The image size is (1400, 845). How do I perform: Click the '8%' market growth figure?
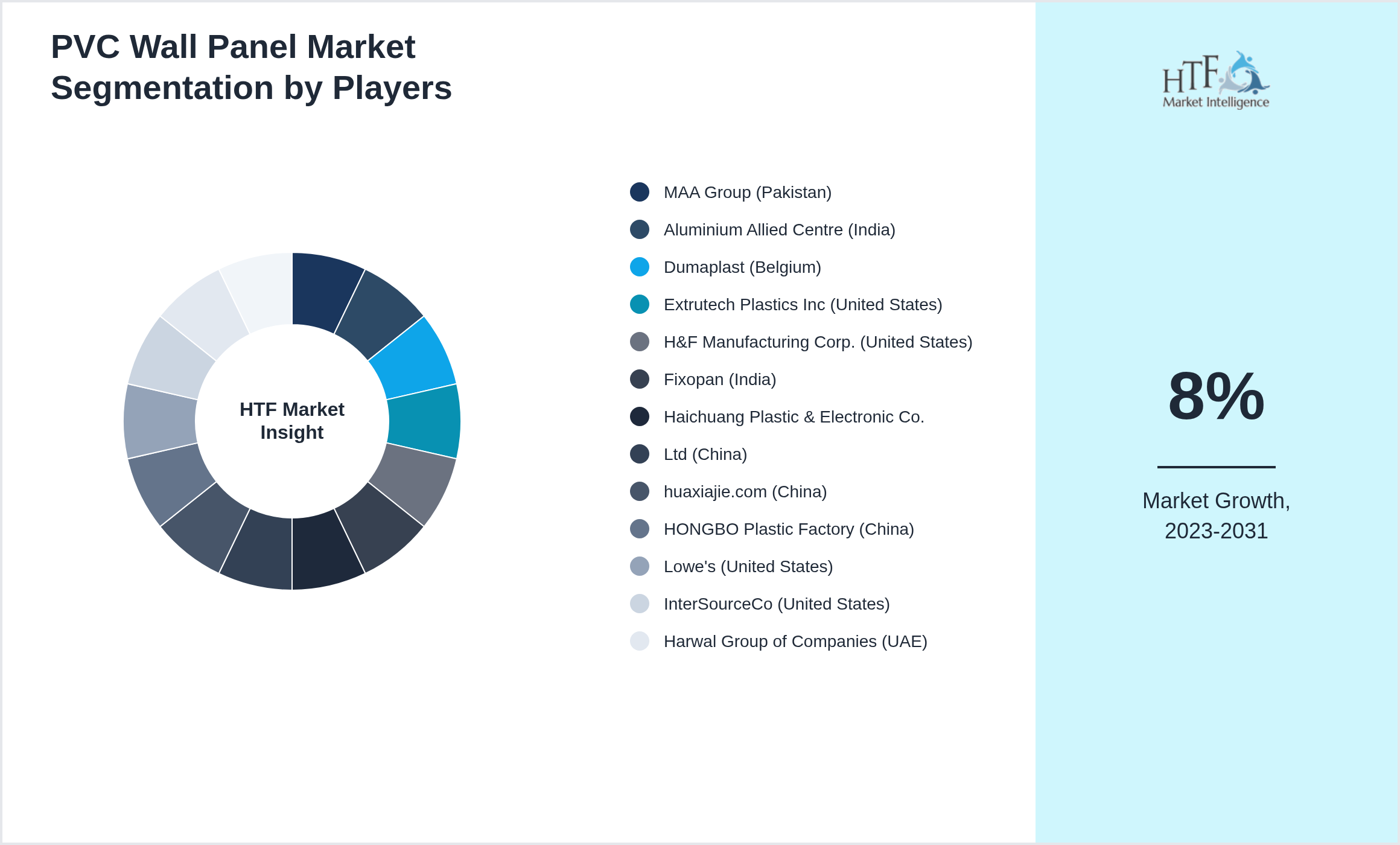(1216, 397)
